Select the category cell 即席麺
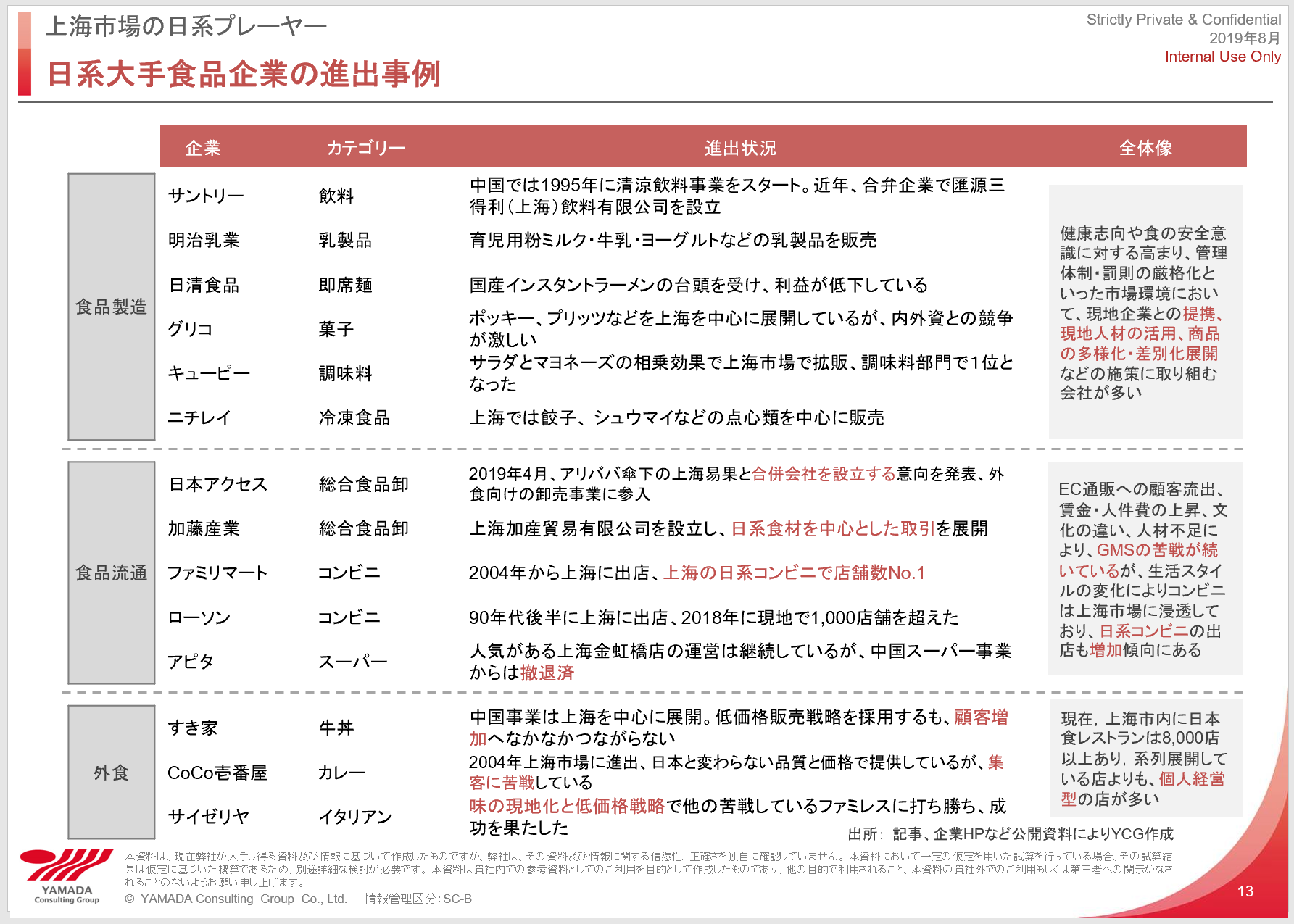Image resolution: width=1294 pixels, height=924 pixels. tap(345, 285)
